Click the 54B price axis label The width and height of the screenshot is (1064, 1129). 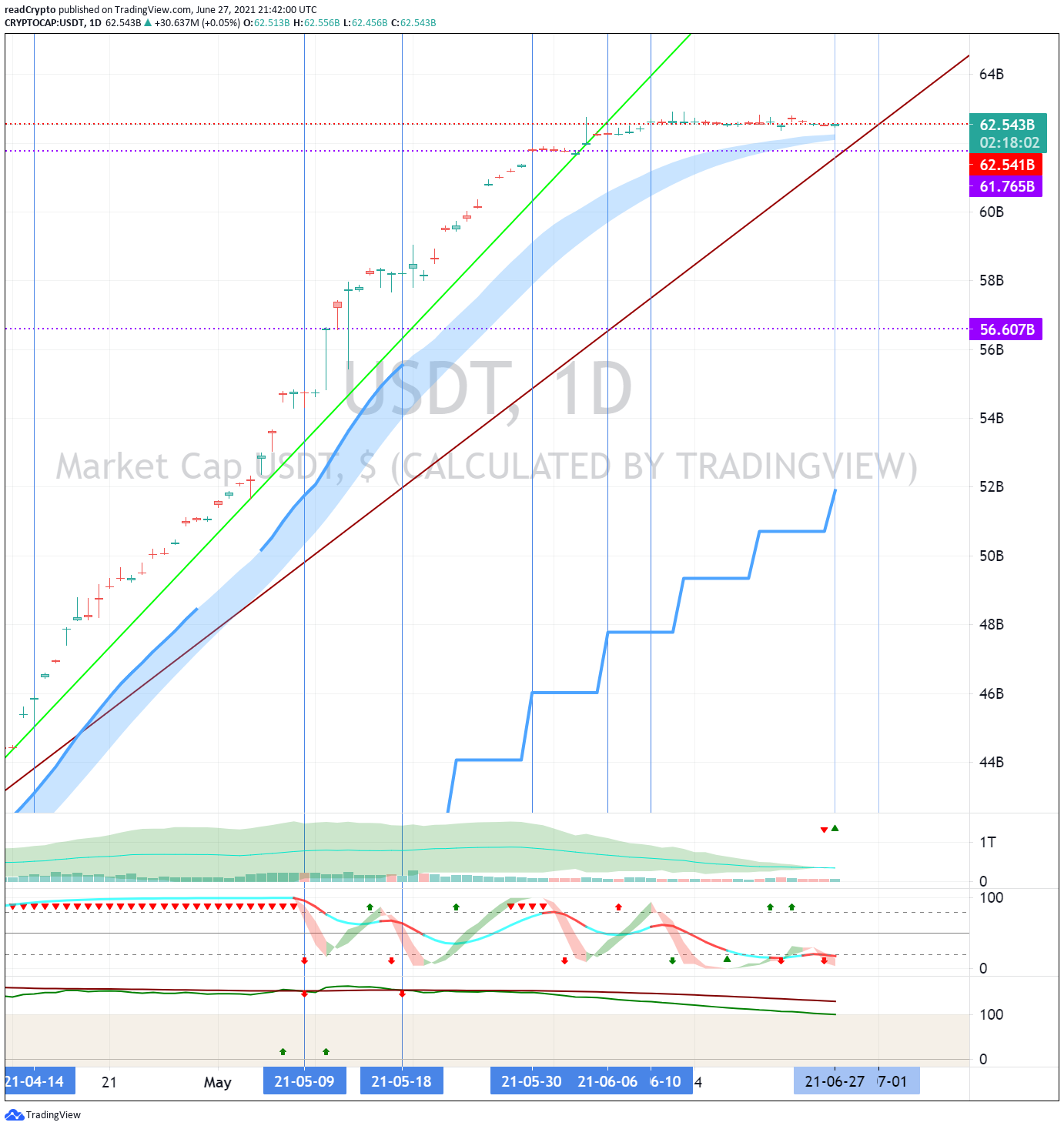tap(992, 419)
